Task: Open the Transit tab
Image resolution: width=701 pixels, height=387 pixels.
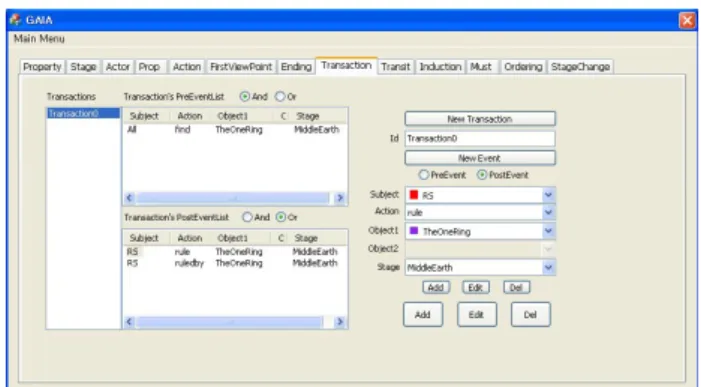Action: [x=395, y=67]
